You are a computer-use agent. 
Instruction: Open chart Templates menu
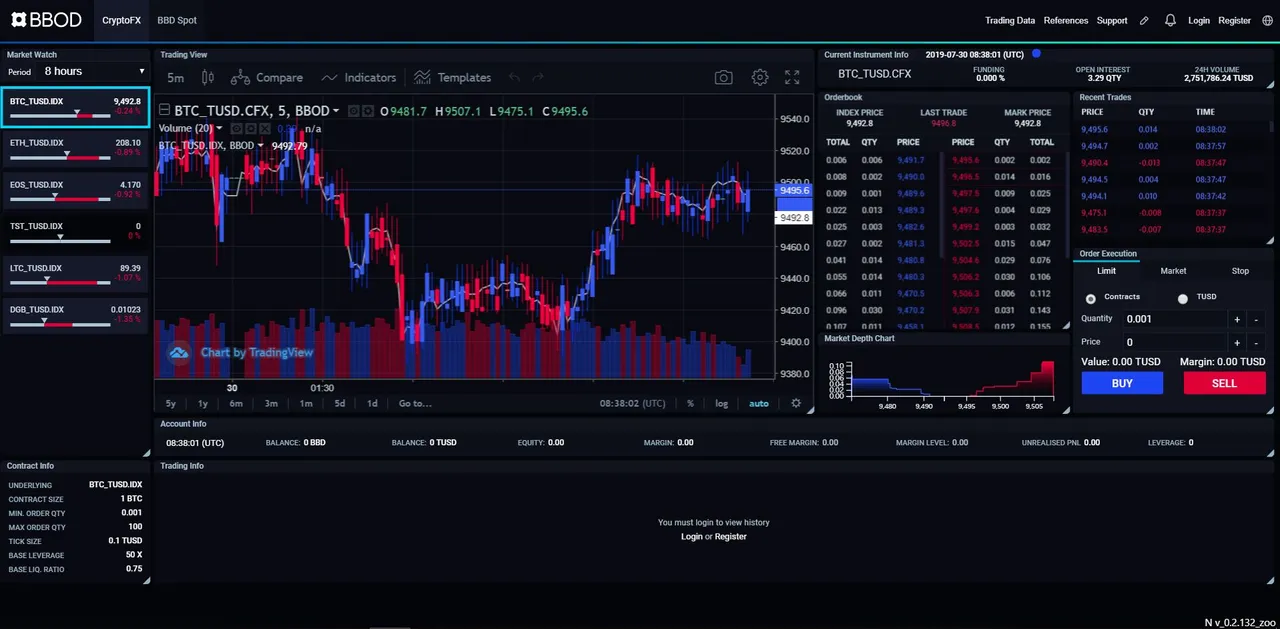click(x=452, y=77)
